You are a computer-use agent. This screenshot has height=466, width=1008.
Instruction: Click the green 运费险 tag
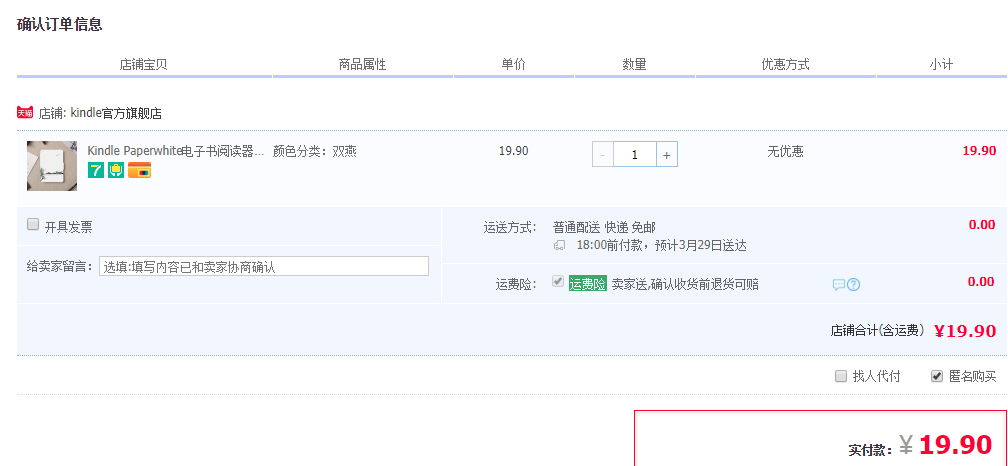tap(588, 284)
